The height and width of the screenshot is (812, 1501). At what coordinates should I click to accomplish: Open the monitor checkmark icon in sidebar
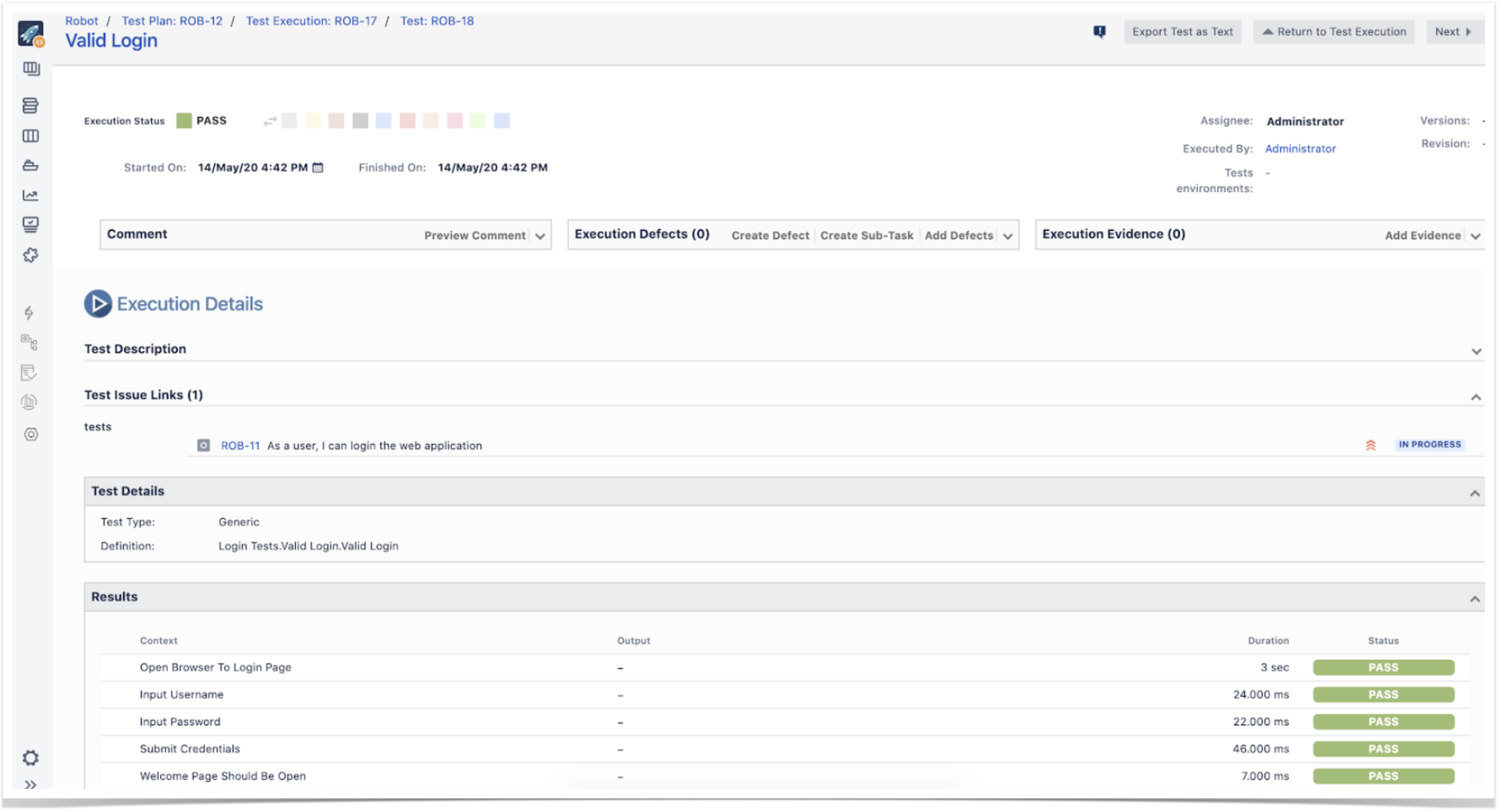(x=30, y=225)
